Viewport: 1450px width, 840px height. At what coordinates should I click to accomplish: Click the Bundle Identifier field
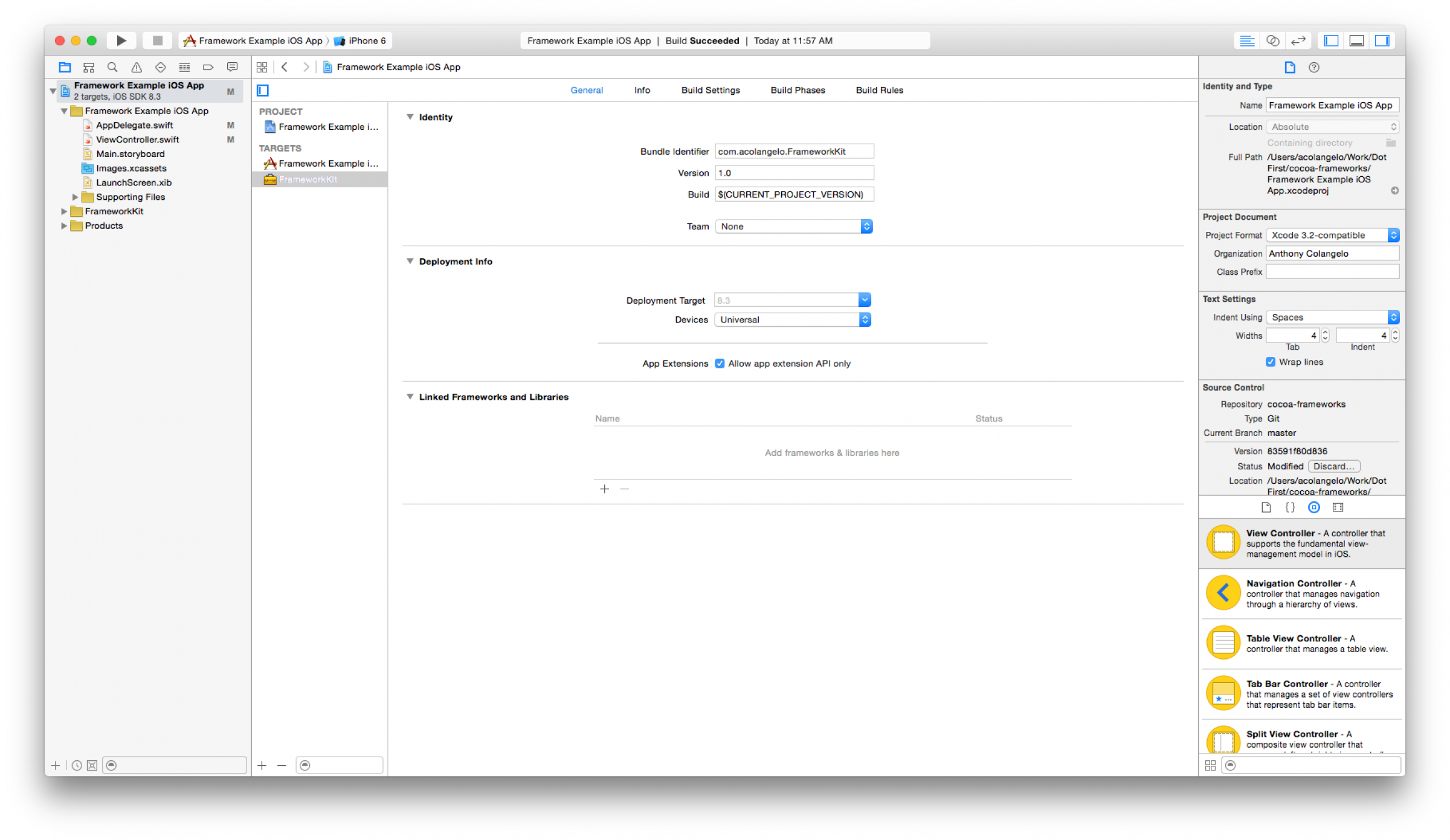794,151
